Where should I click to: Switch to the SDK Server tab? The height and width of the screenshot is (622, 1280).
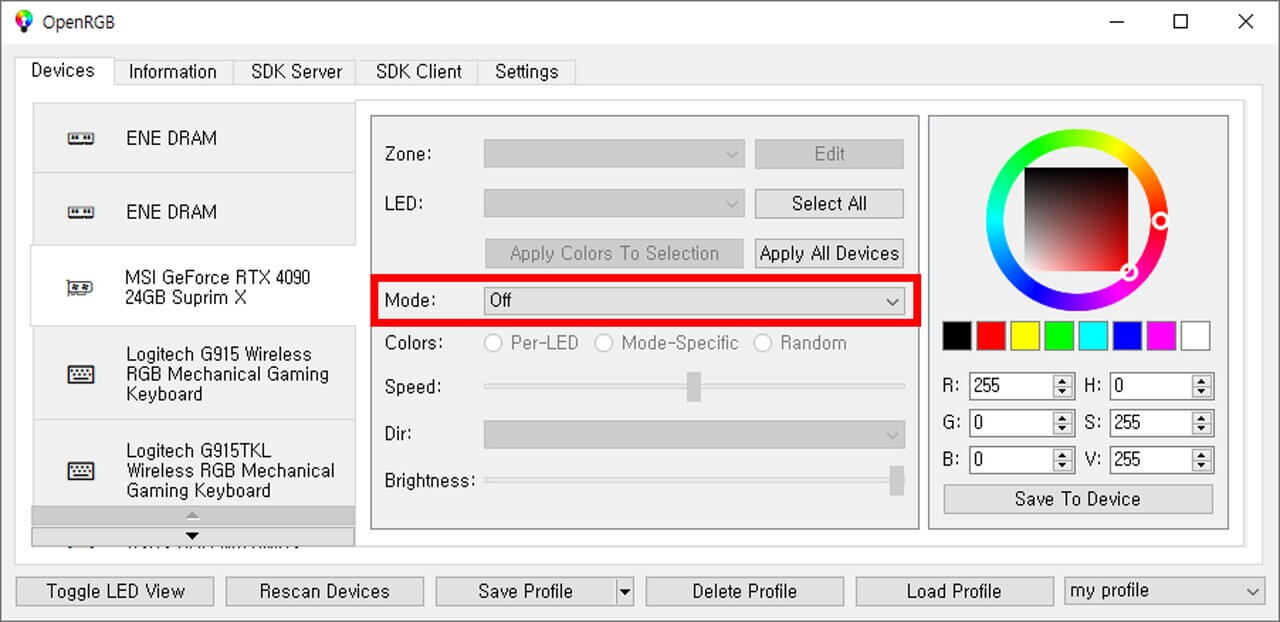pyautogui.click(x=296, y=72)
